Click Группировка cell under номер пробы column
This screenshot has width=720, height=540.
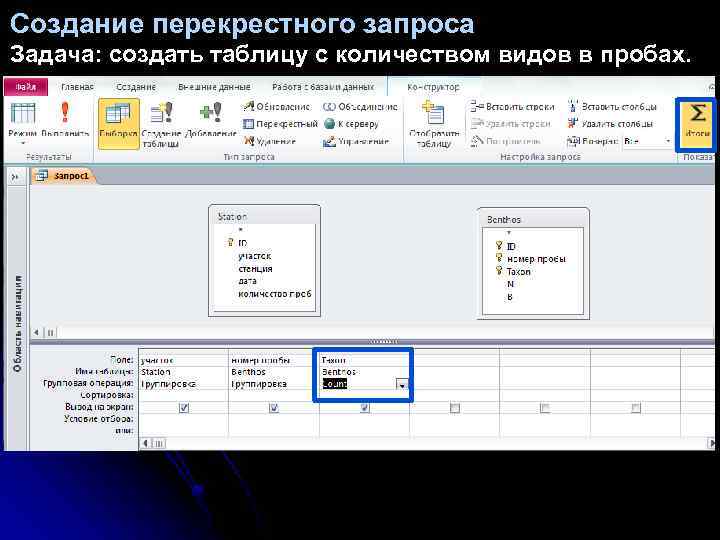274,384
